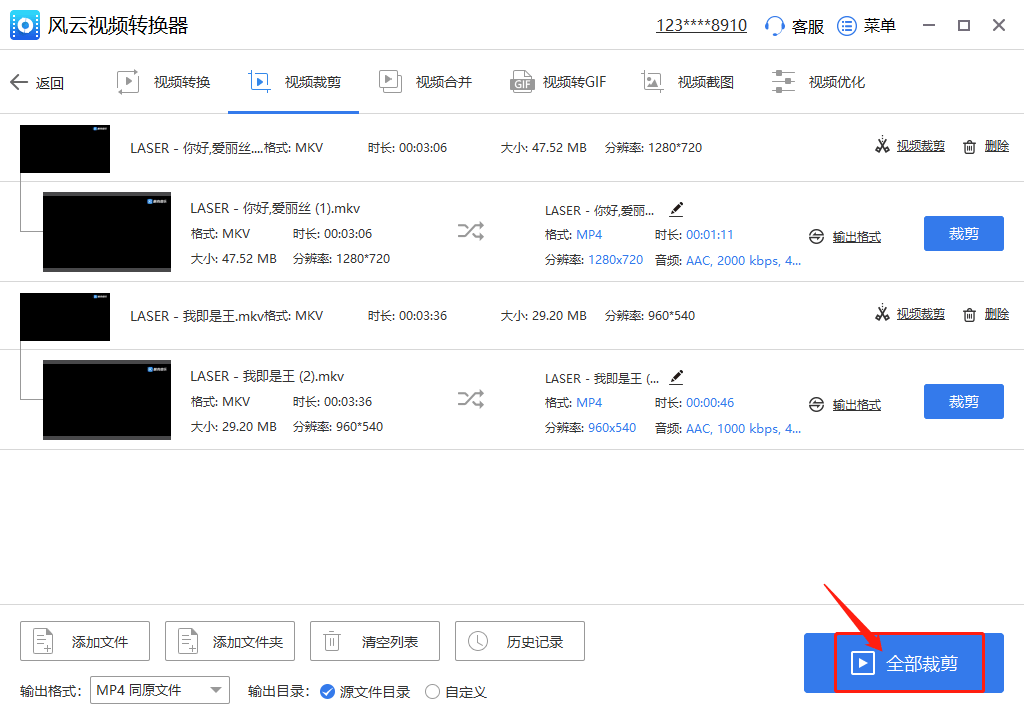Click 输出格式 icon for 你好,爱丽丝 clip

(816, 237)
